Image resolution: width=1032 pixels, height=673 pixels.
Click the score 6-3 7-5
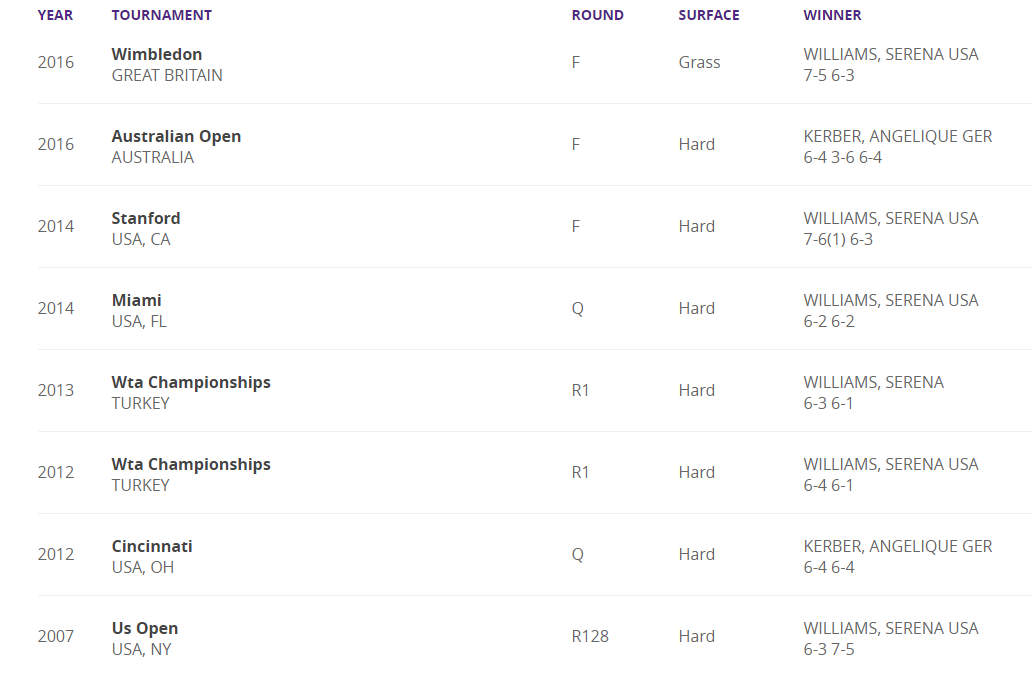[829, 649]
